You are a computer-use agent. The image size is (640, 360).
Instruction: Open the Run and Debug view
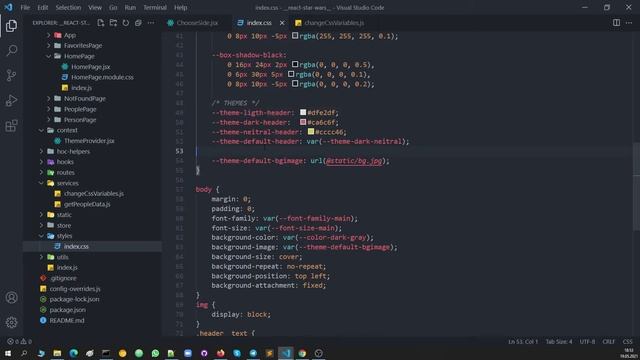pyautogui.click(x=11, y=100)
